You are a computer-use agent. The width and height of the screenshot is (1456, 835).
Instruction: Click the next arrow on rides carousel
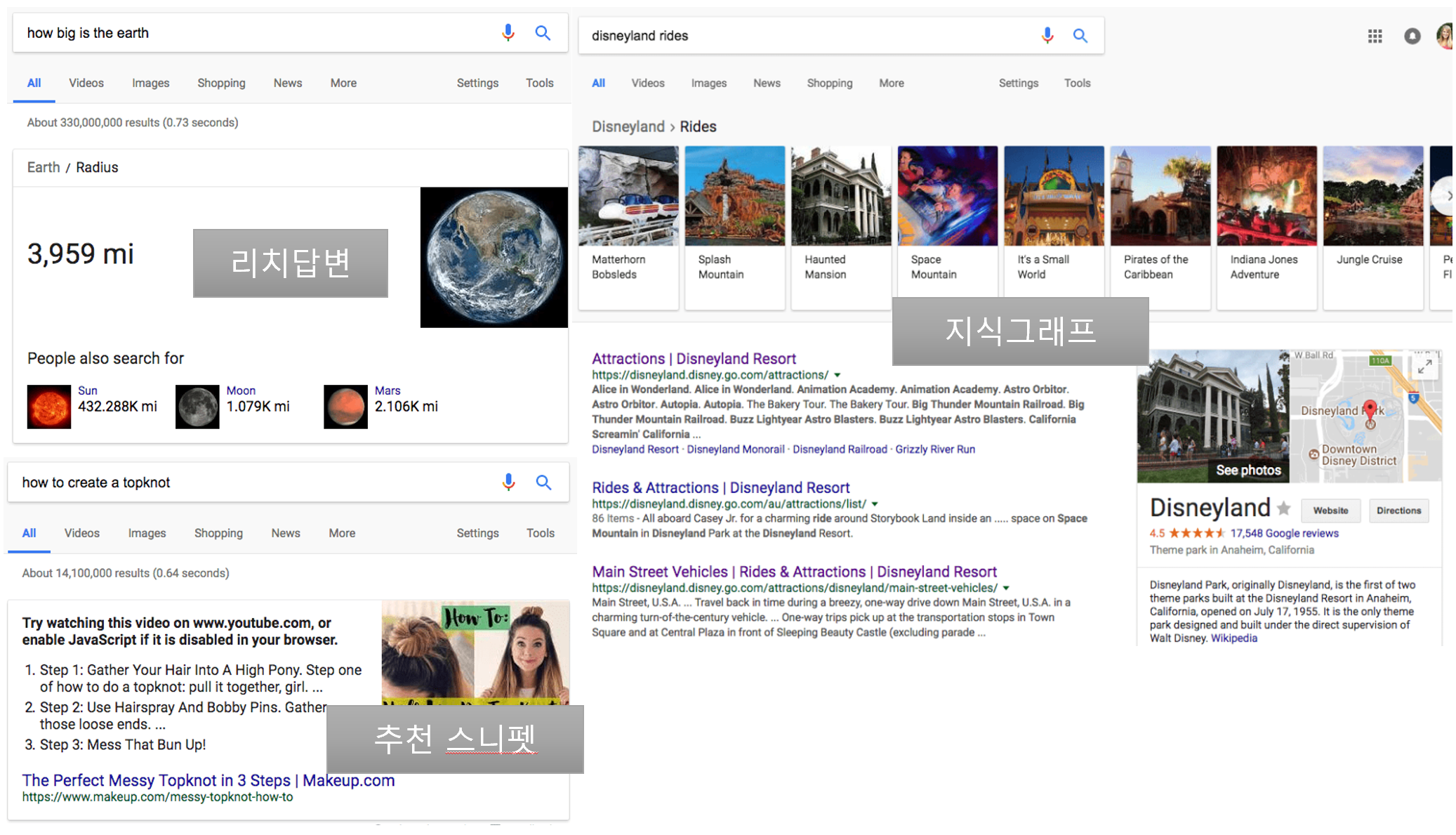click(x=1444, y=197)
